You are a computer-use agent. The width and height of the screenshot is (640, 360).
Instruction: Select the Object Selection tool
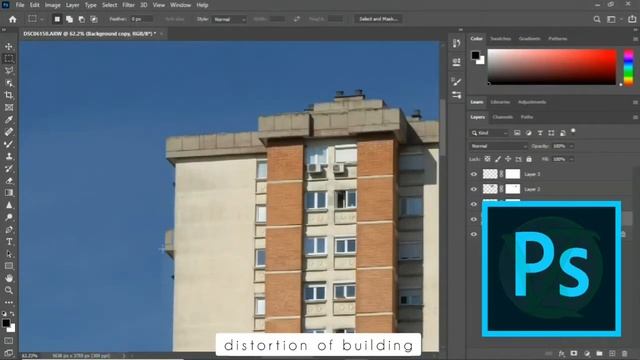[x=9, y=83]
